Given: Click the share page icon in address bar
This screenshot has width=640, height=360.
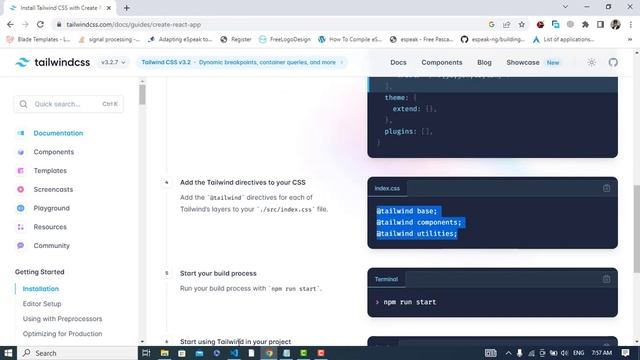Looking at the screenshot, I should 507,24.
